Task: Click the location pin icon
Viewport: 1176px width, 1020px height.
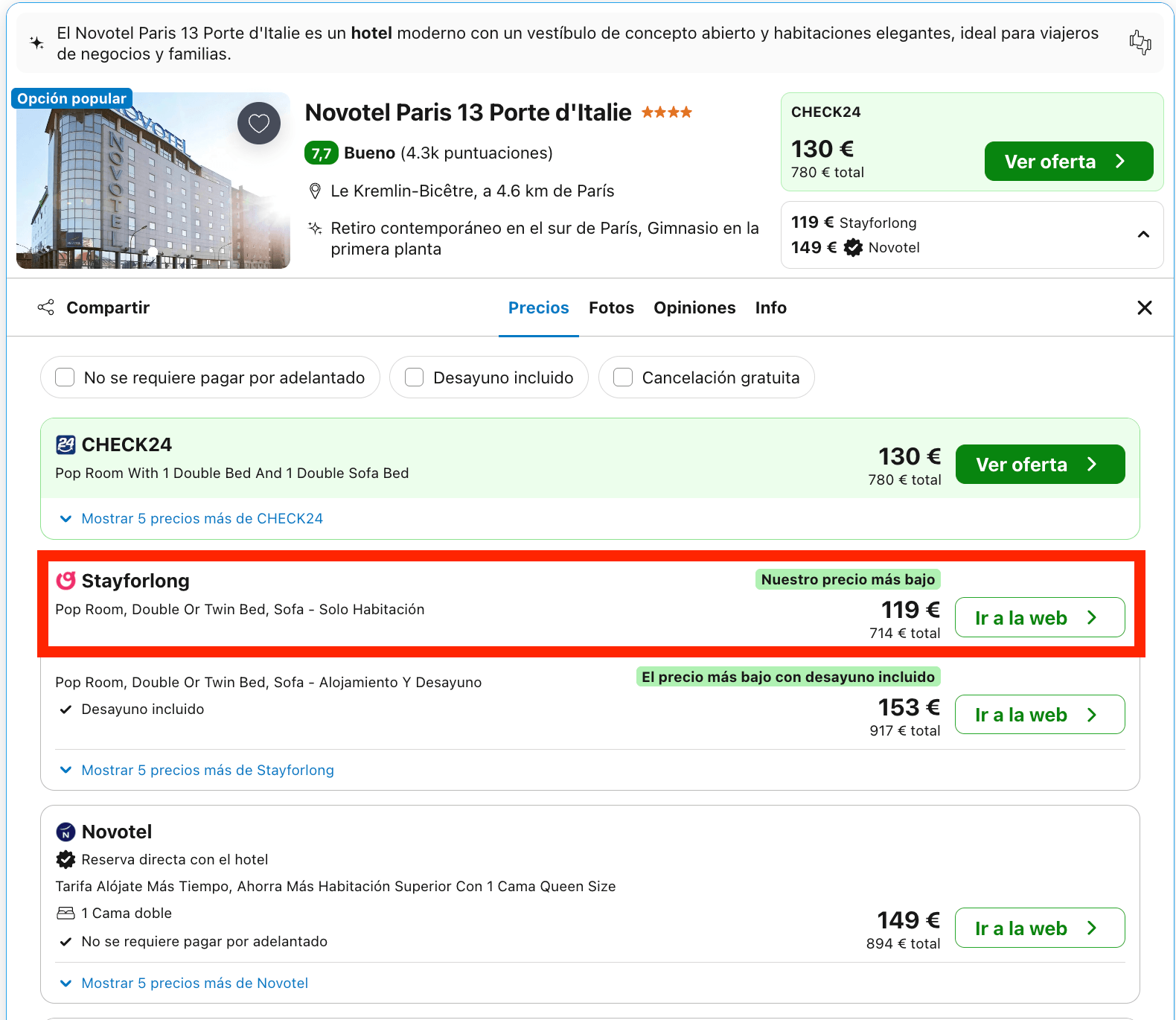Action: pyautogui.click(x=315, y=191)
